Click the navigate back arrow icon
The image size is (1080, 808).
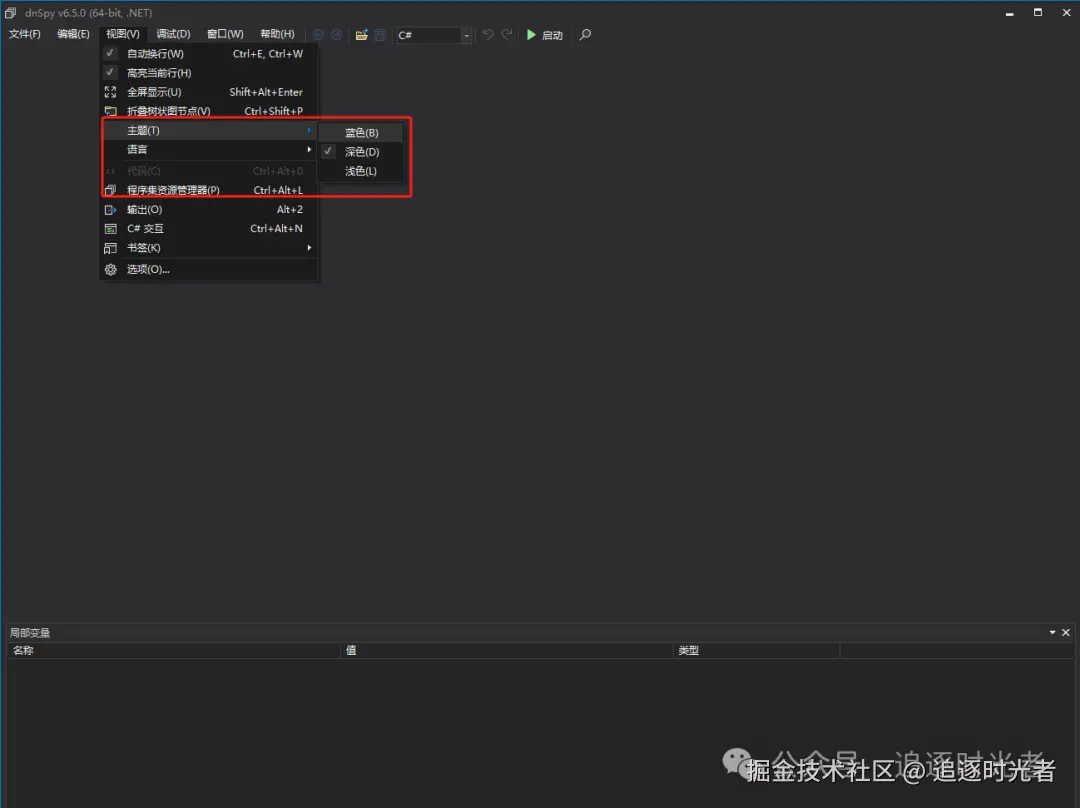(318, 34)
